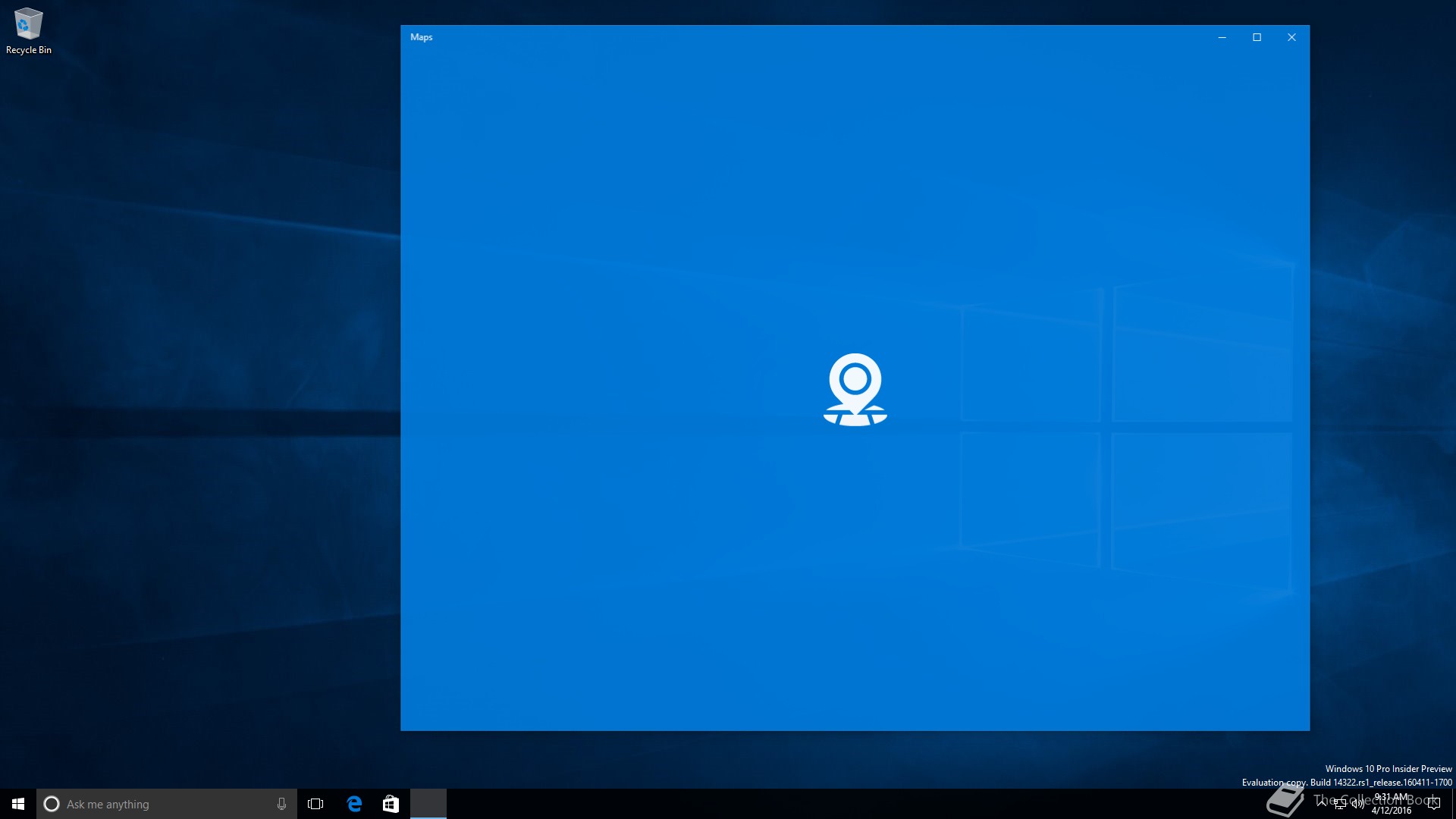Click the Cortana circle icon
The height and width of the screenshot is (819, 1456).
point(52,804)
